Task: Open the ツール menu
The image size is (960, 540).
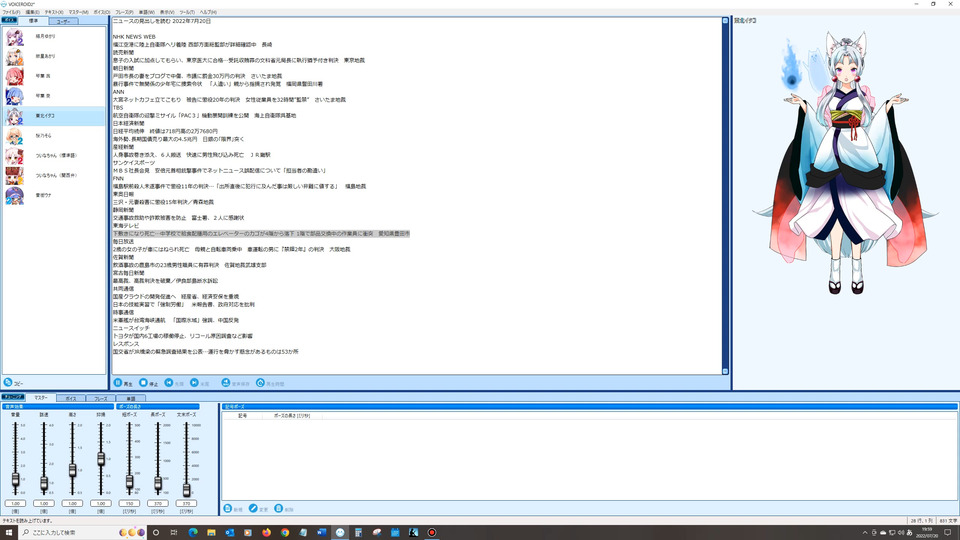Action: [187, 12]
